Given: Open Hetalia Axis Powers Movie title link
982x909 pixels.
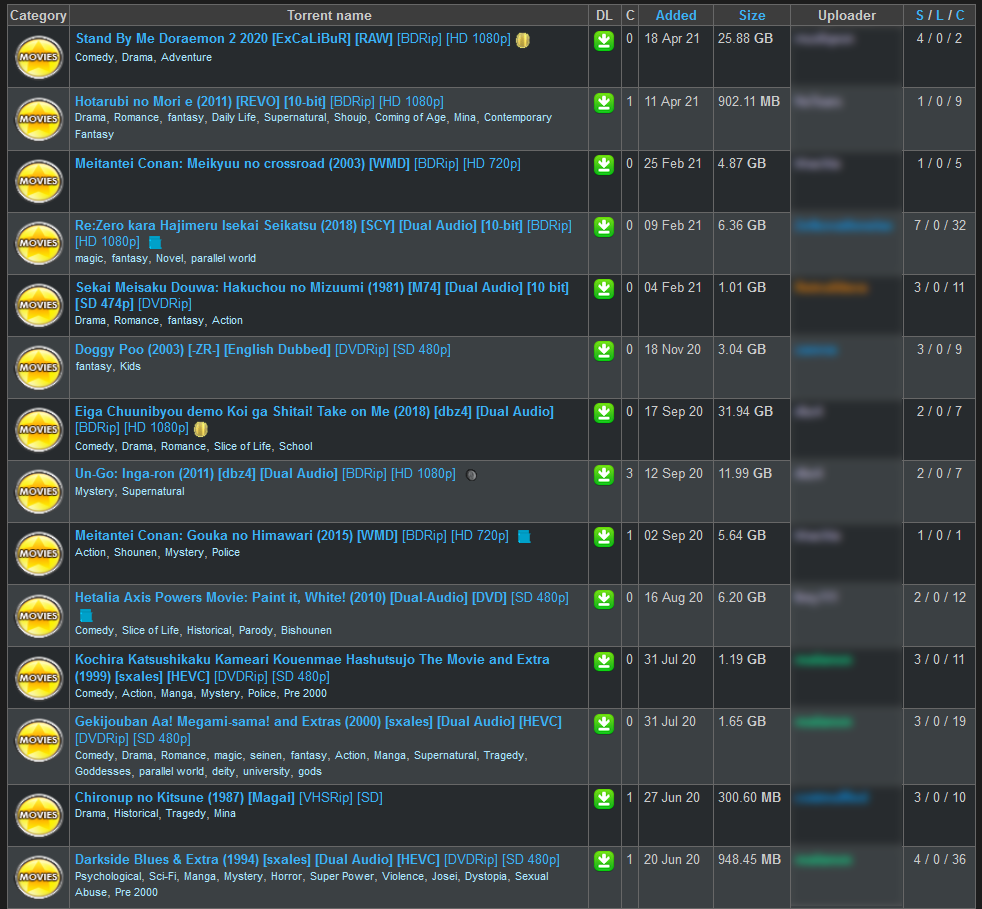Looking at the screenshot, I should click(x=322, y=598).
